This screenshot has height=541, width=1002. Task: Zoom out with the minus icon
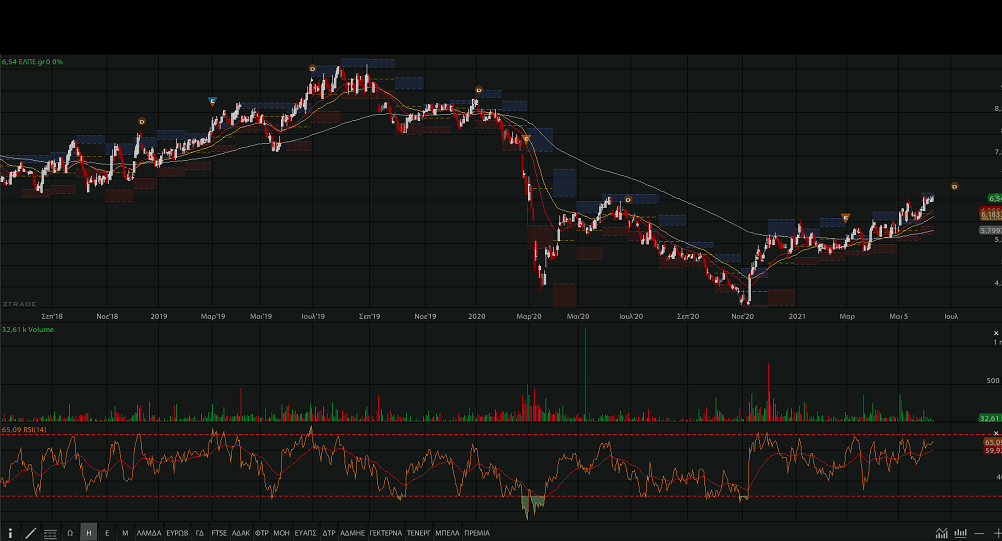point(980,533)
